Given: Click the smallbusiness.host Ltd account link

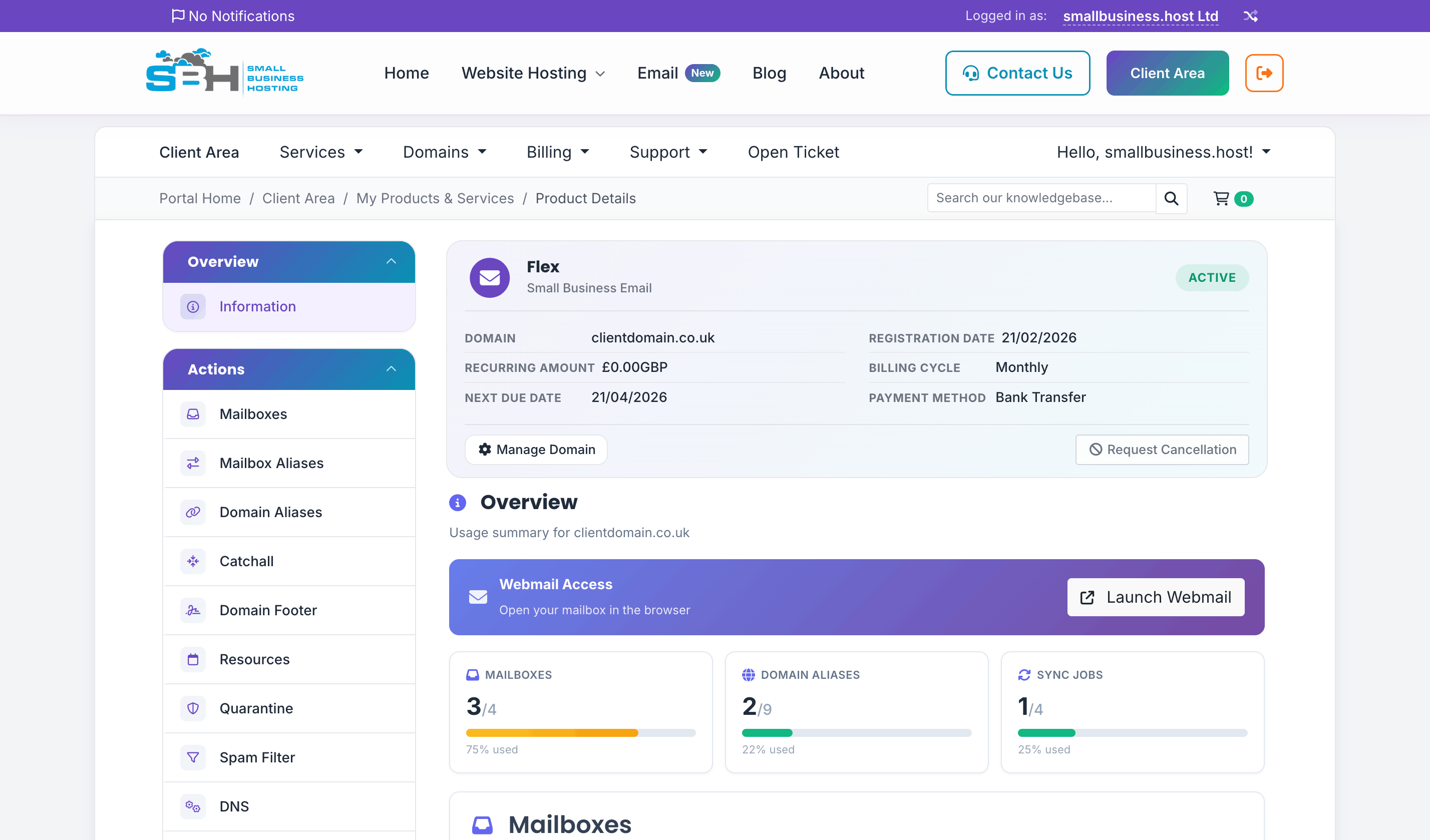Looking at the screenshot, I should click(1140, 16).
